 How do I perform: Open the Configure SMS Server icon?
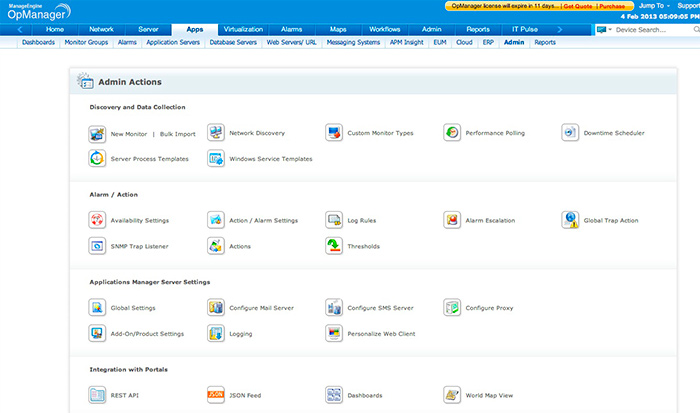[334, 308]
